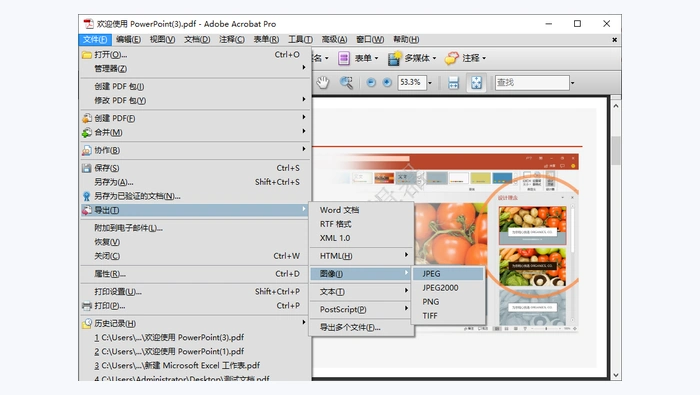Click the Export (导出) icon
Screen dimensions: 700x395
[x=87, y=210]
